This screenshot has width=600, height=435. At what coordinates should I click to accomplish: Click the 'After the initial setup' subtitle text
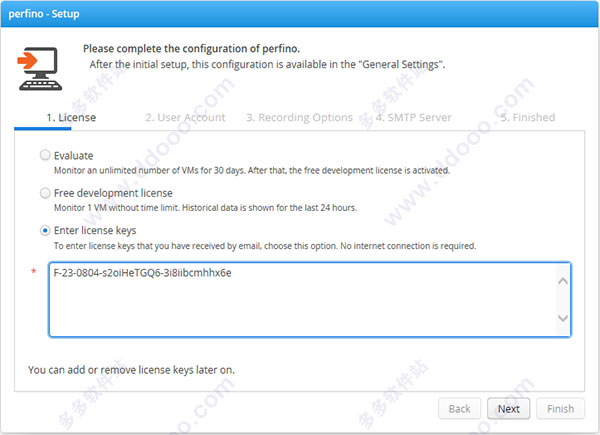[267, 64]
